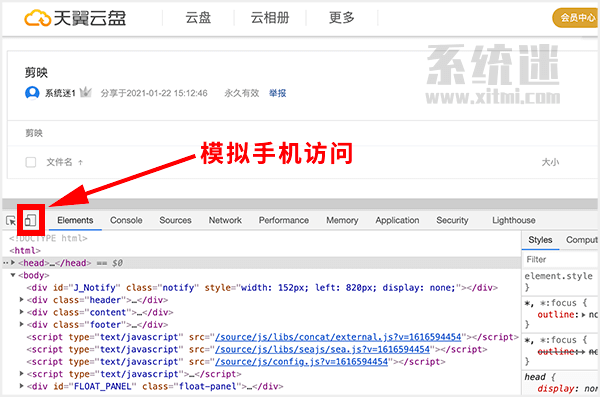Open the Console tab
600x397 pixels.
126,220
